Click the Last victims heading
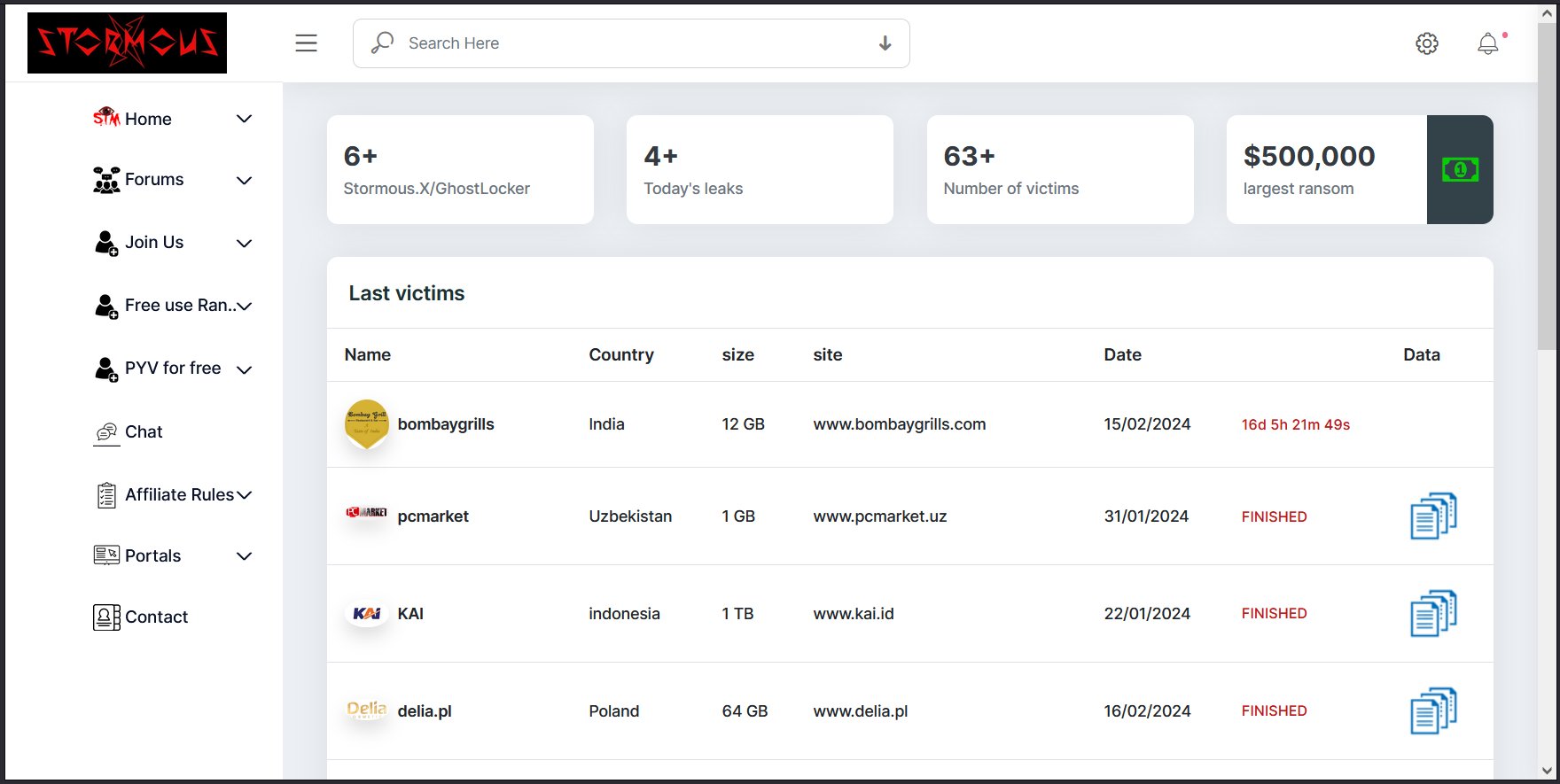This screenshot has height=784, width=1560. [x=406, y=293]
